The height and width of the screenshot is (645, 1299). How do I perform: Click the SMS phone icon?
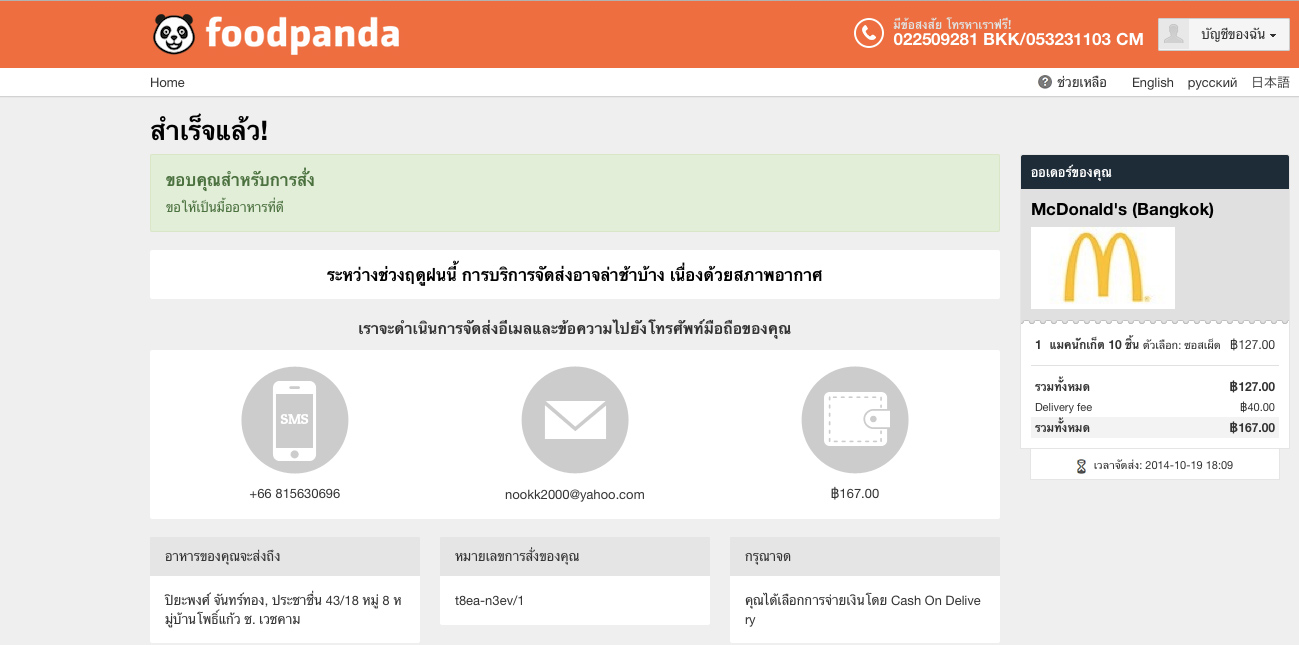pyautogui.click(x=295, y=419)
